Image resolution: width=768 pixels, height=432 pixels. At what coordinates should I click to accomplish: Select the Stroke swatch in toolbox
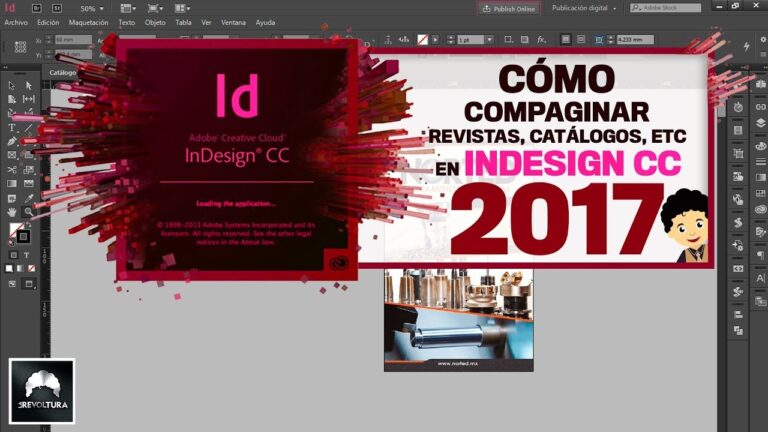coord(23,237)
